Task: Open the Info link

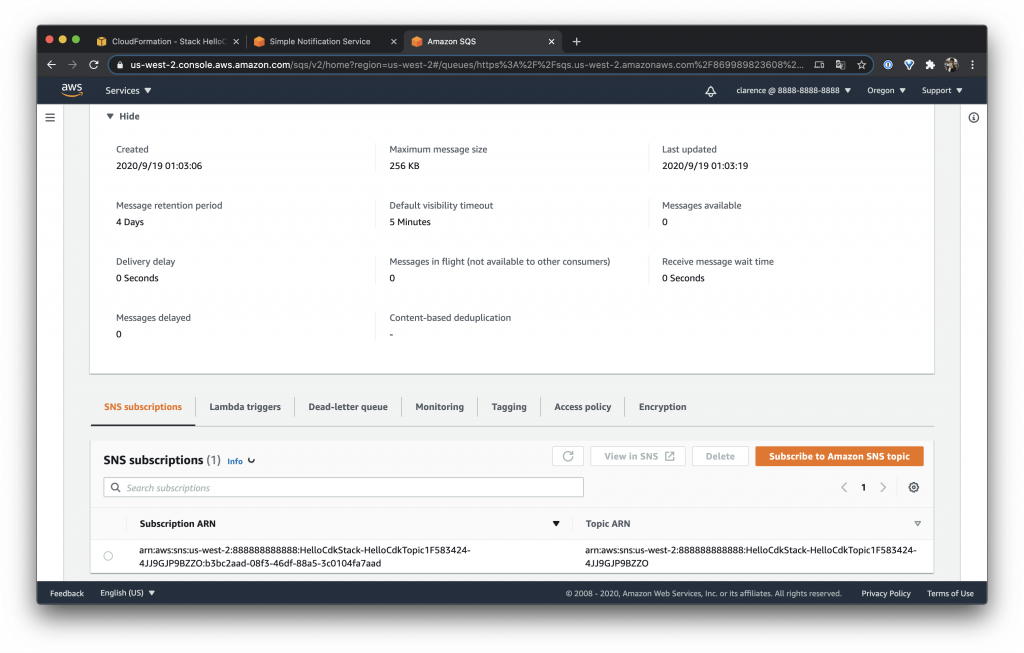Action: click(x=234, y=461)
